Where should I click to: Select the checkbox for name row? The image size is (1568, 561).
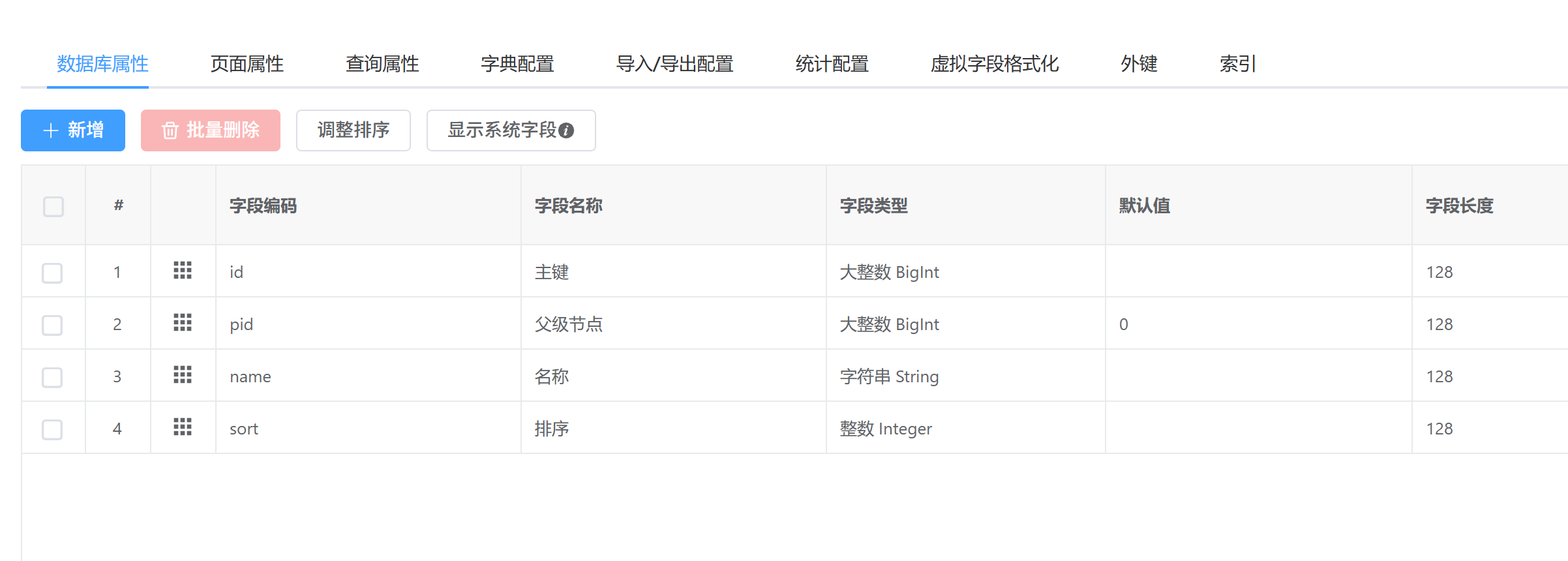tap(52, 377)
